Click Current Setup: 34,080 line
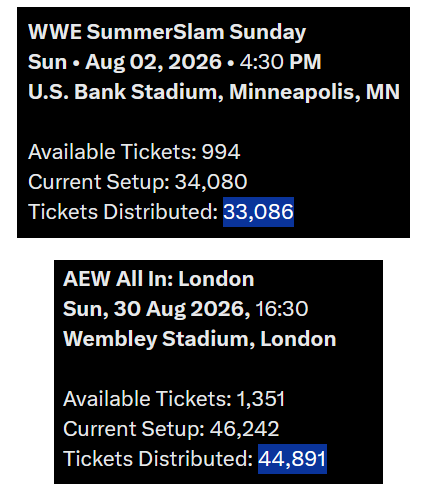 (138, 182)
